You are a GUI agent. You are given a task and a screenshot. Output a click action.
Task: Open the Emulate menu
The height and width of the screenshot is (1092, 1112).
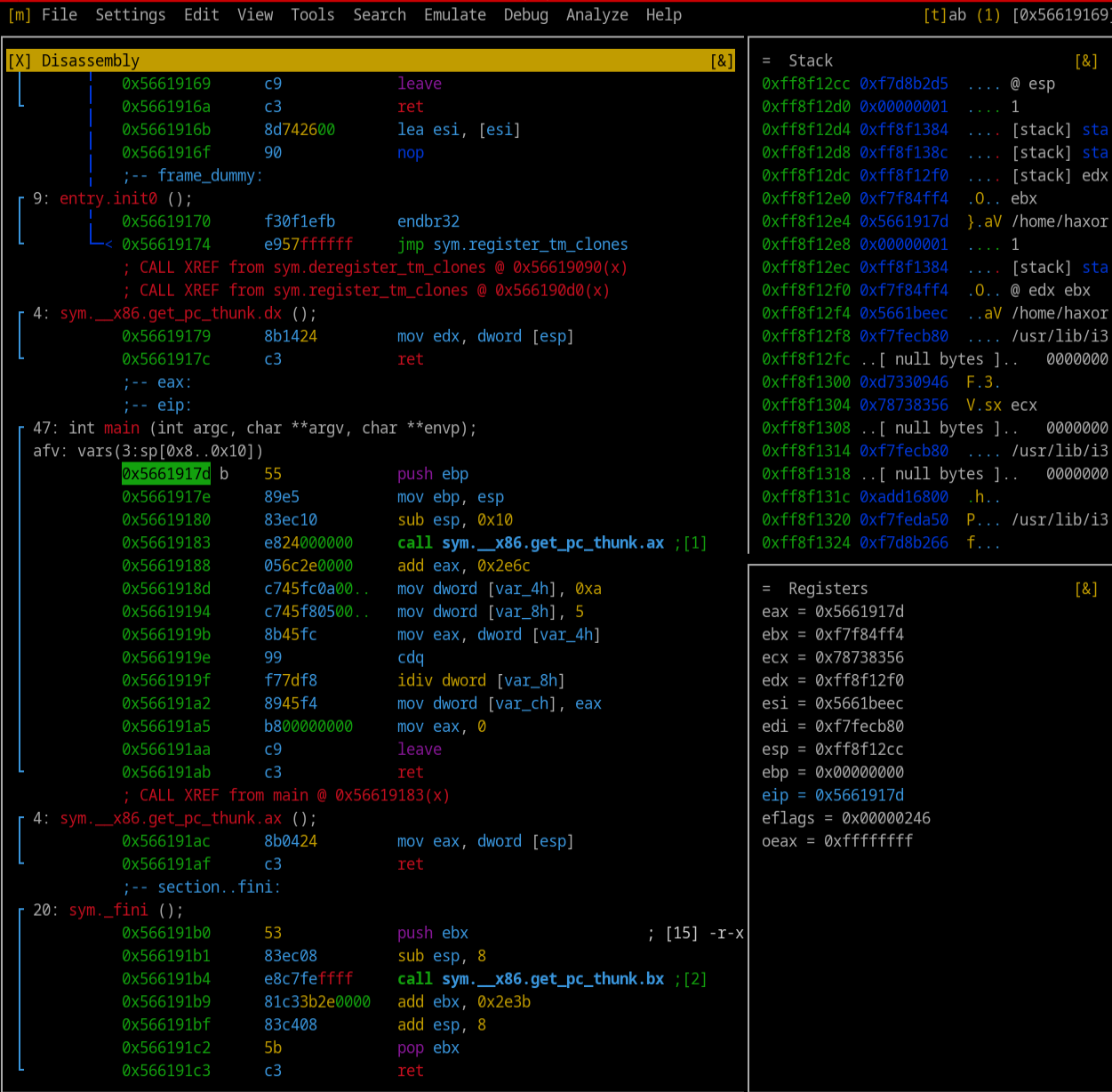(x=454, y=15)
